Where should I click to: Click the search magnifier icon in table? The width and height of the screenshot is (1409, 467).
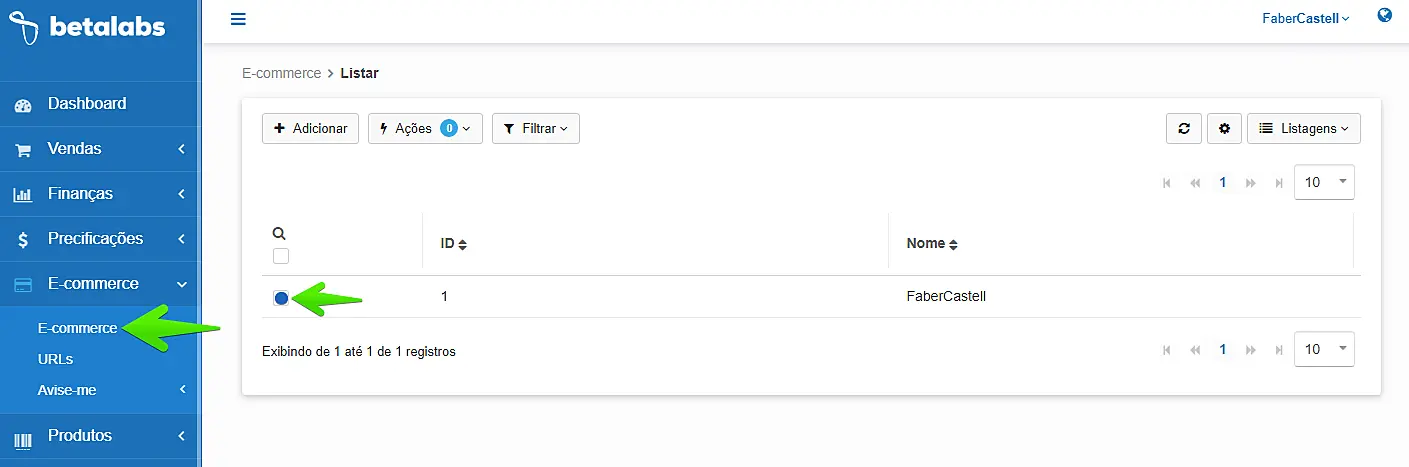click(279, 233)
